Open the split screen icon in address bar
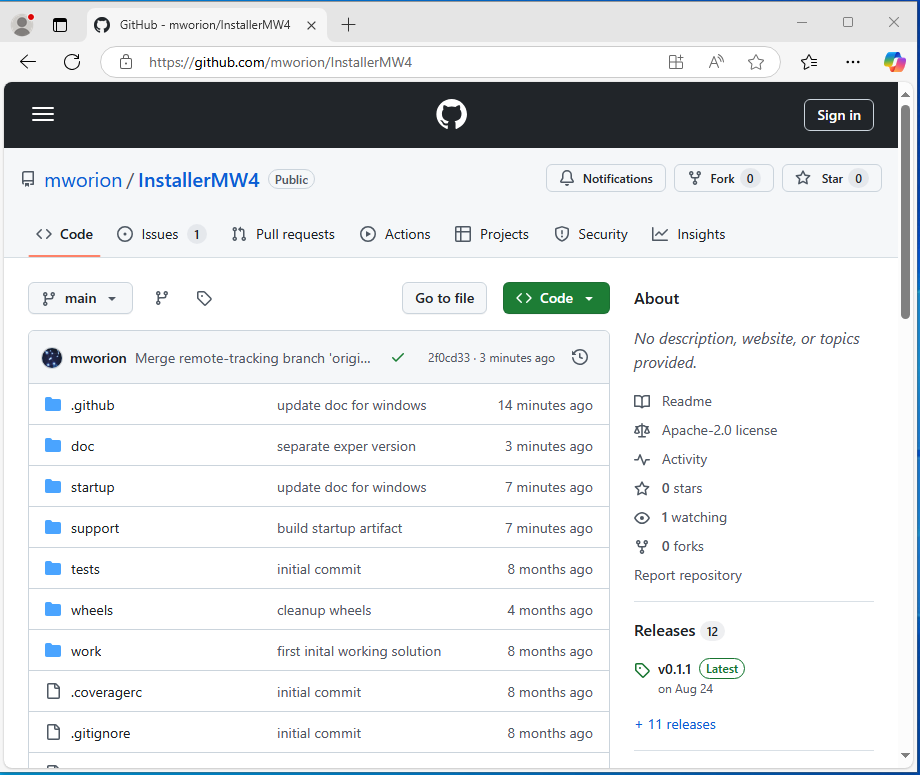Screen dimensions: 920x775 676,62
